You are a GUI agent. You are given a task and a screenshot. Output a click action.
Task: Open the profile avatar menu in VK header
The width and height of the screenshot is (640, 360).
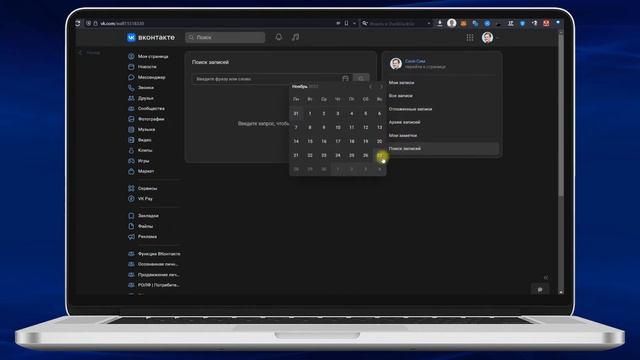click(487, 38)
